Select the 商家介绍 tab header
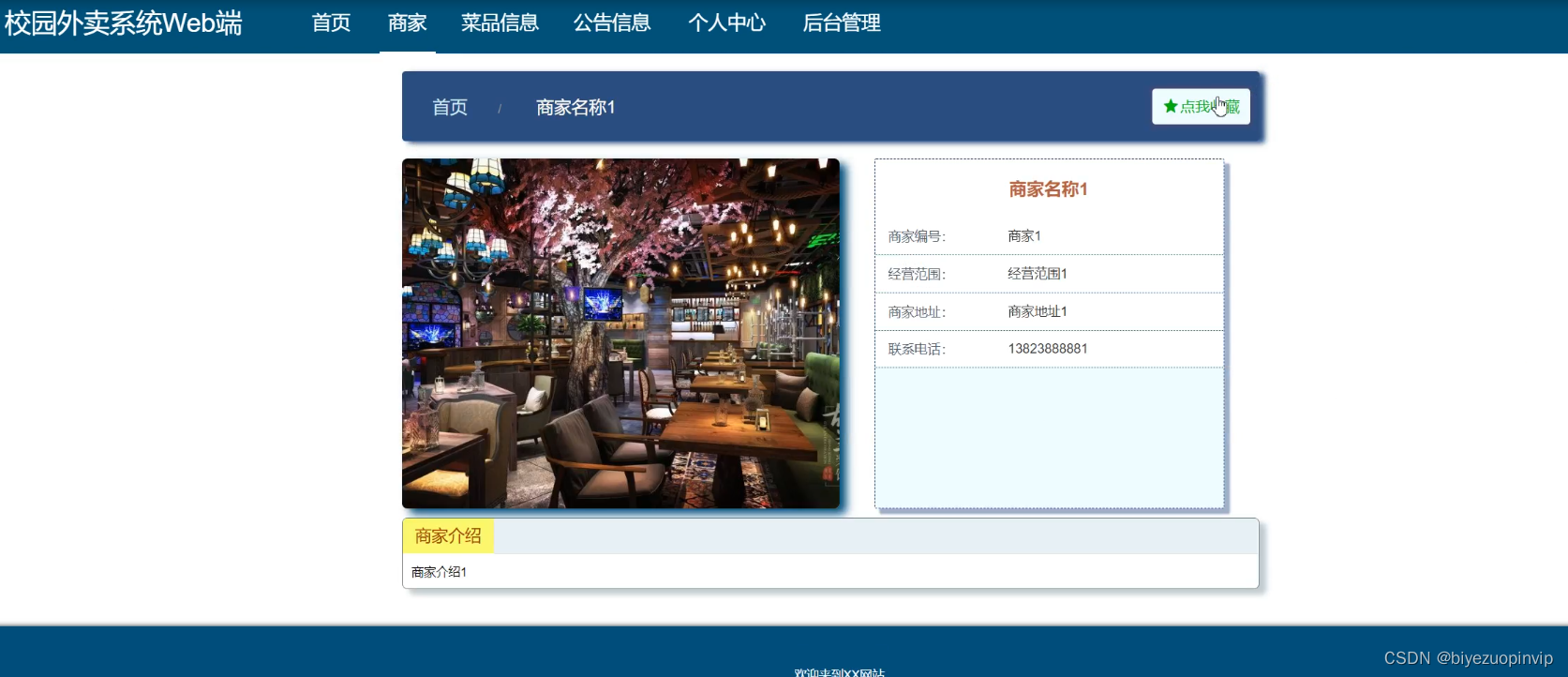This screenshot has height=677, width=1568. (448, 536)
